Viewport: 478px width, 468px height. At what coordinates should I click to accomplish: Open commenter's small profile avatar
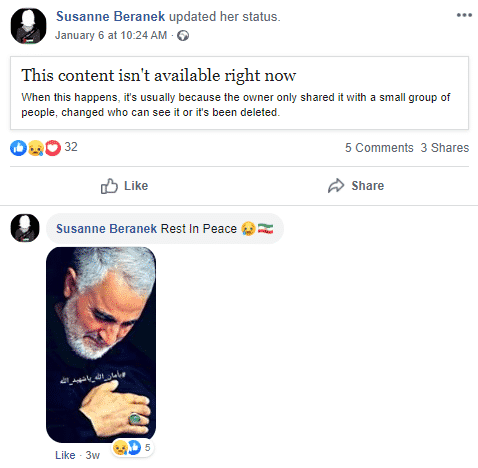point(25,228)
